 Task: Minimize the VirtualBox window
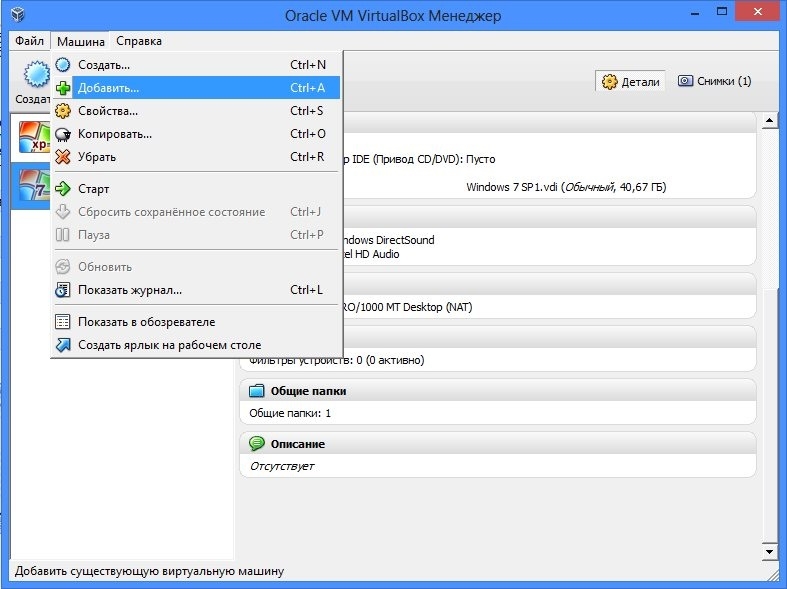[x=695, y=13]
